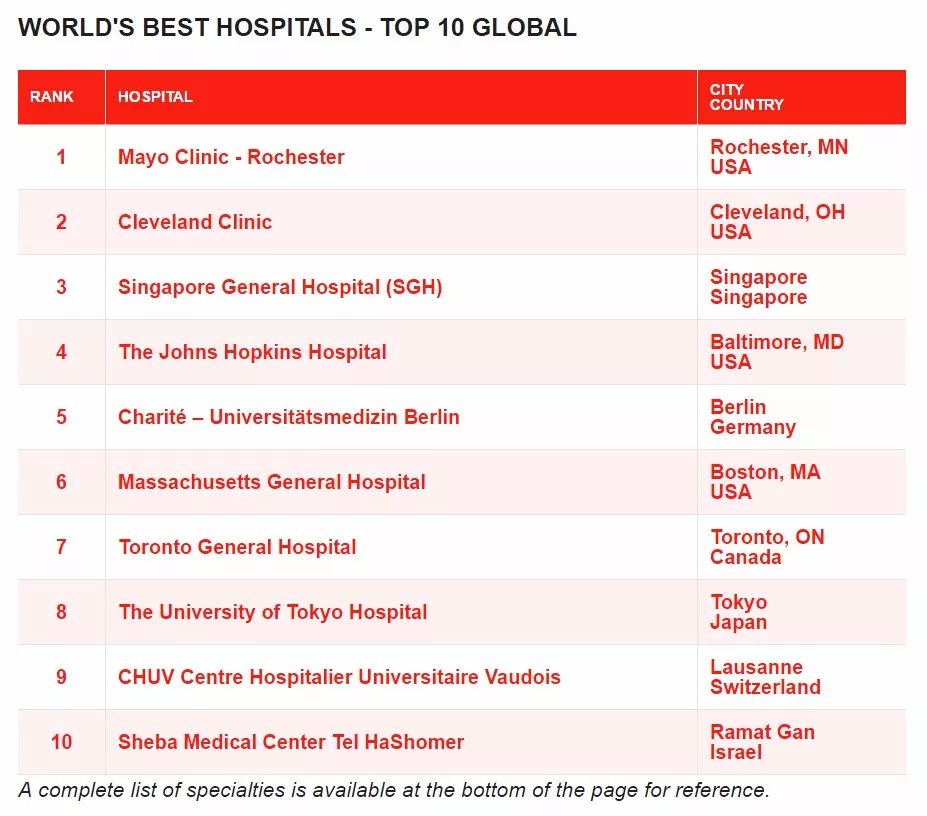
Task: Open The University of Tokyo Hospital
Action: pyautogui.click(x=273, y=613)
